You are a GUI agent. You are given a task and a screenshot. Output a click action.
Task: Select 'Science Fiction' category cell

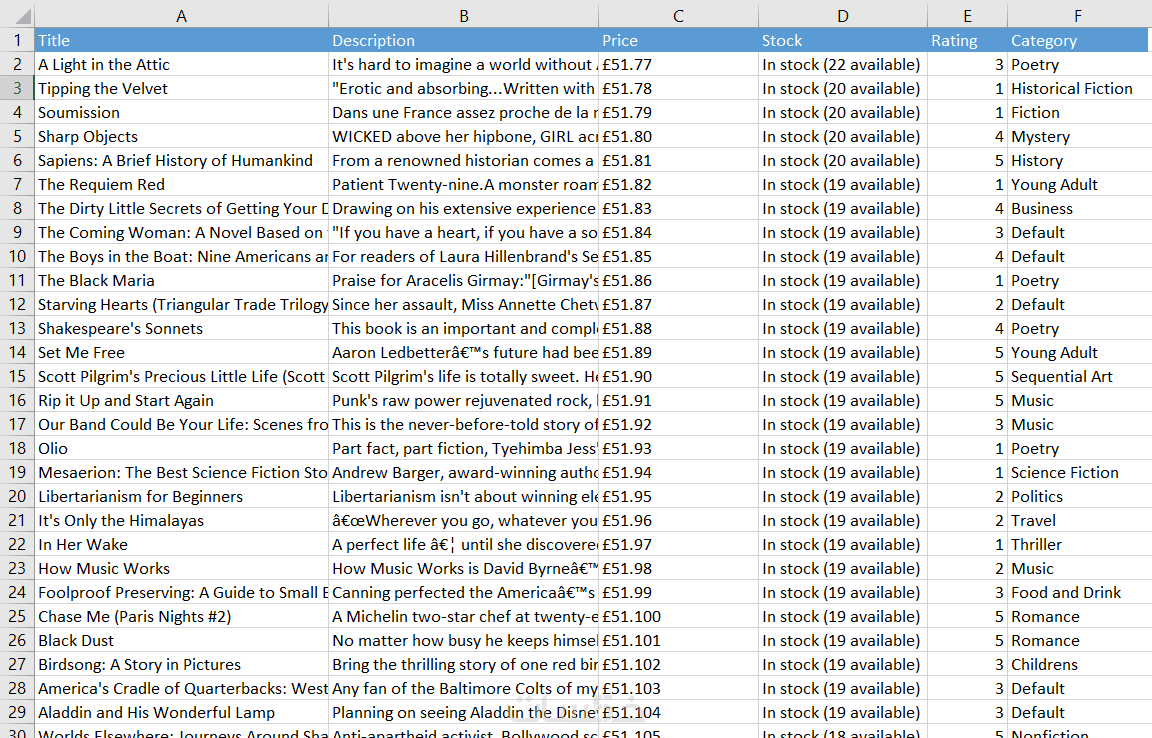pyautogui.click(x=1078, y=473)
